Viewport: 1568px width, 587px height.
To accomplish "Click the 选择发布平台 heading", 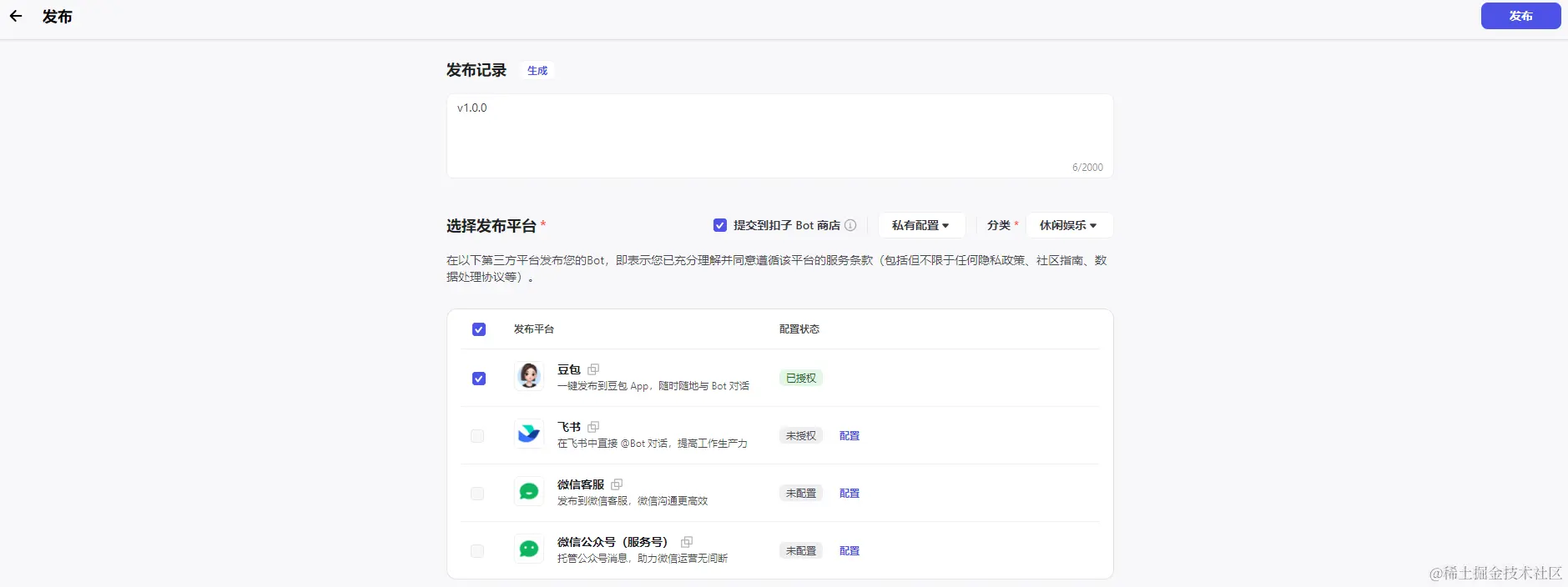I will coord(492,226).
